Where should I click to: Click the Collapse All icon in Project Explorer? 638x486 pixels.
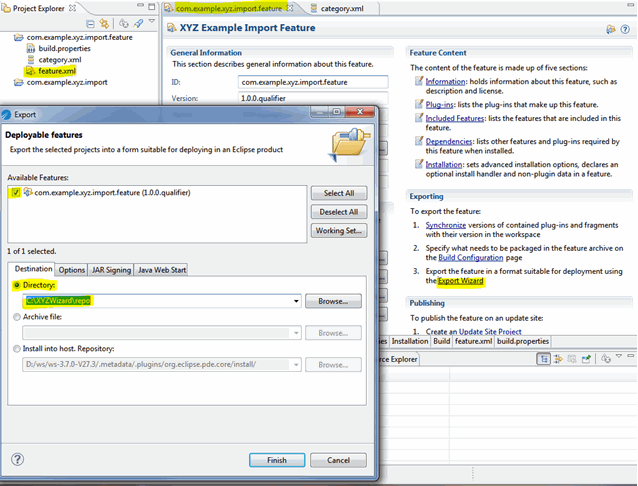click(x=90, y=24)
